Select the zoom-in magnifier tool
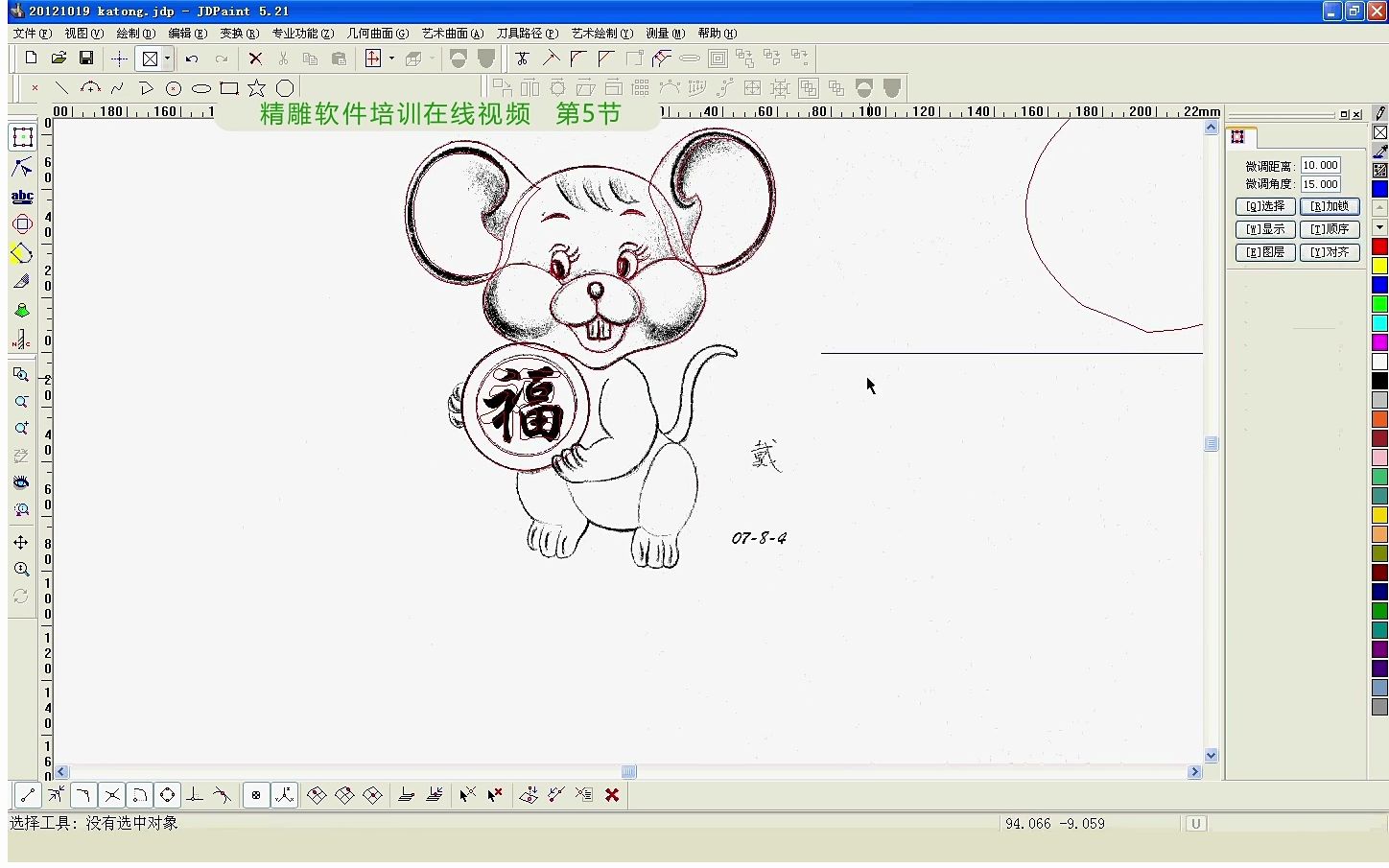 coord(23,429)
